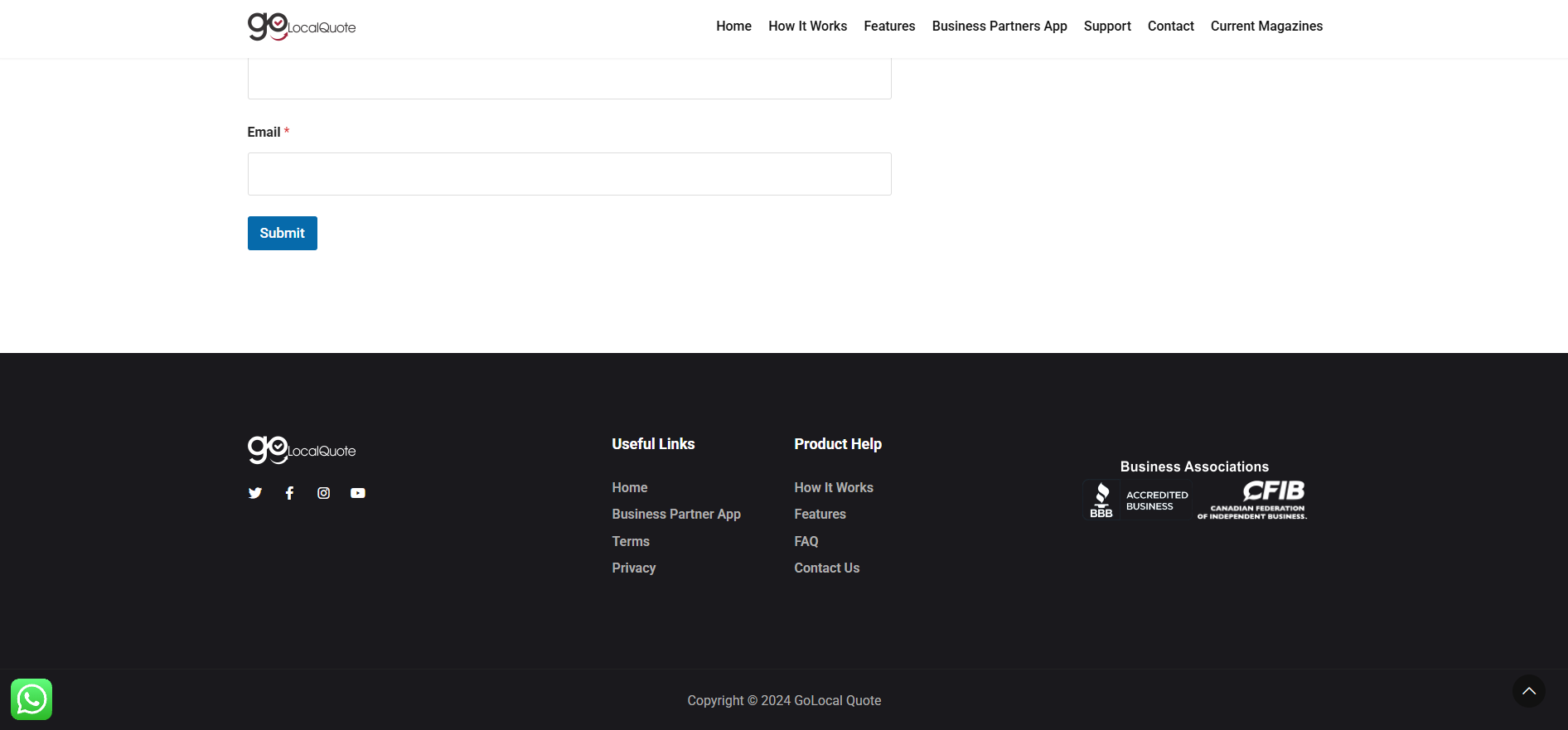Follow the footer Features link under Product Help
The height and width of the screenshot is (730, 1568).
820,515
